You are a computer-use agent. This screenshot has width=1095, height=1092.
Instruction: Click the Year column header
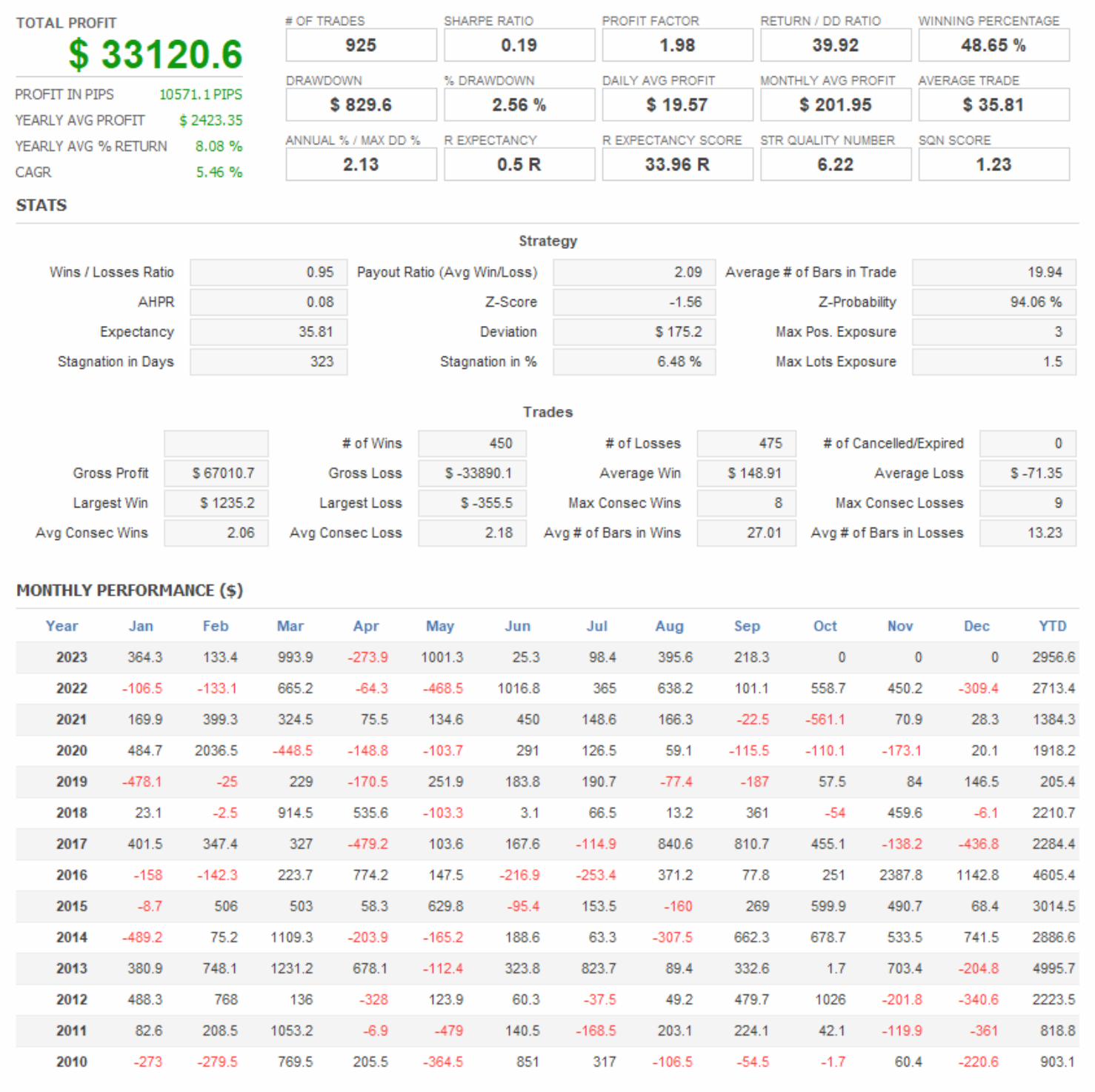click(61, 626)
